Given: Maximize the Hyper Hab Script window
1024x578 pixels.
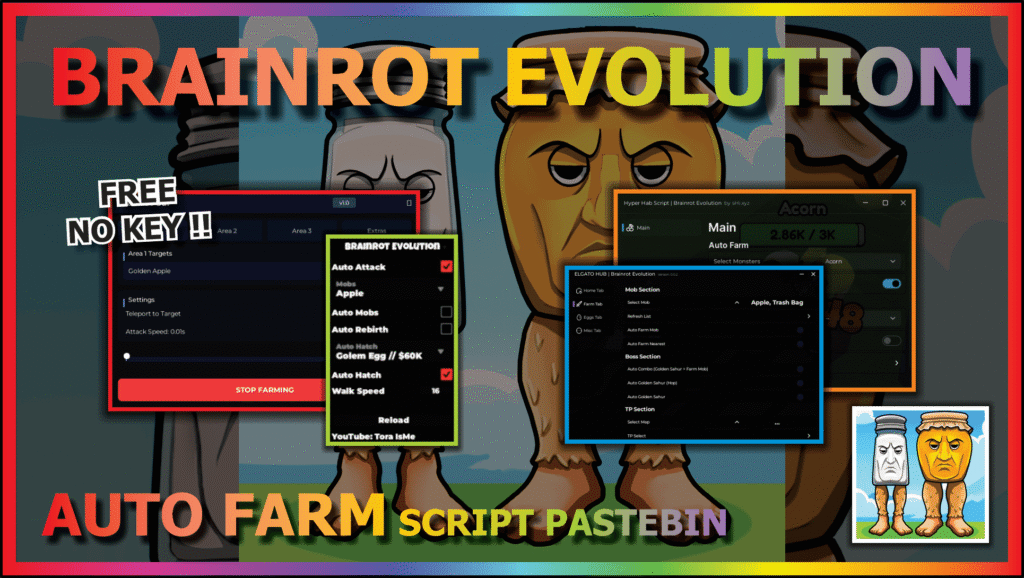Looking at the screenshot, I should coord(885,203).
